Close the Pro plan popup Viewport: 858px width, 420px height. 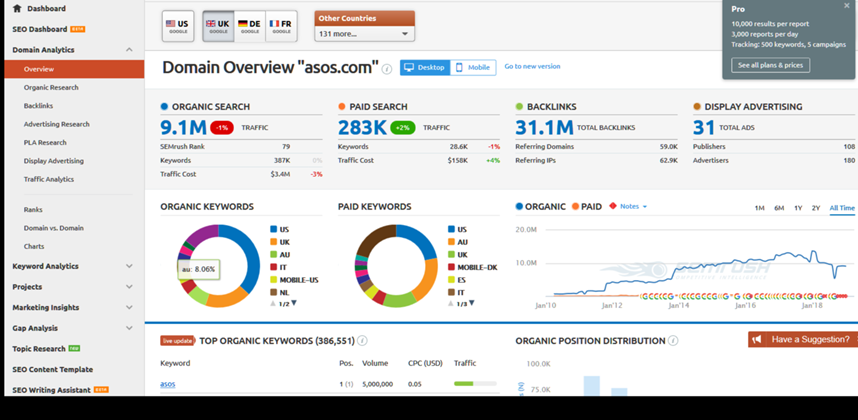847,5
